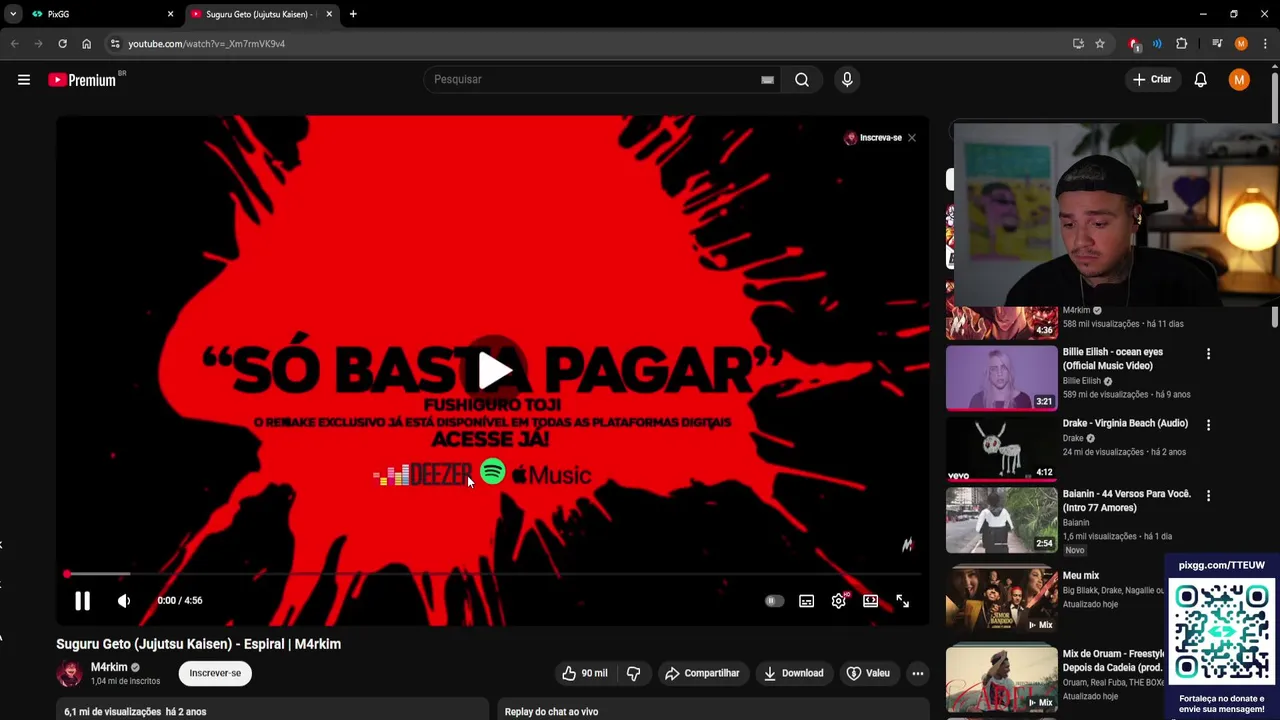Viewport: 1280px width, 720px height.
Task: Click the address bar URL
Action: [207, 44]
